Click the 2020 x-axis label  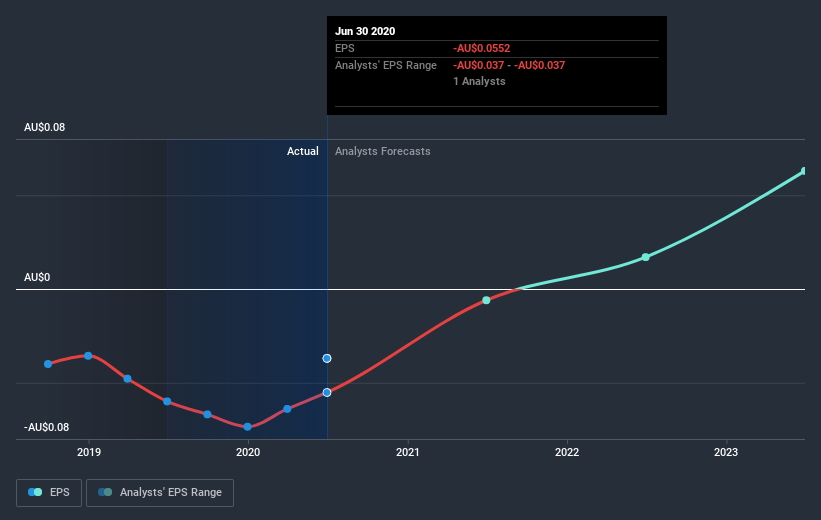coord(248,452)
